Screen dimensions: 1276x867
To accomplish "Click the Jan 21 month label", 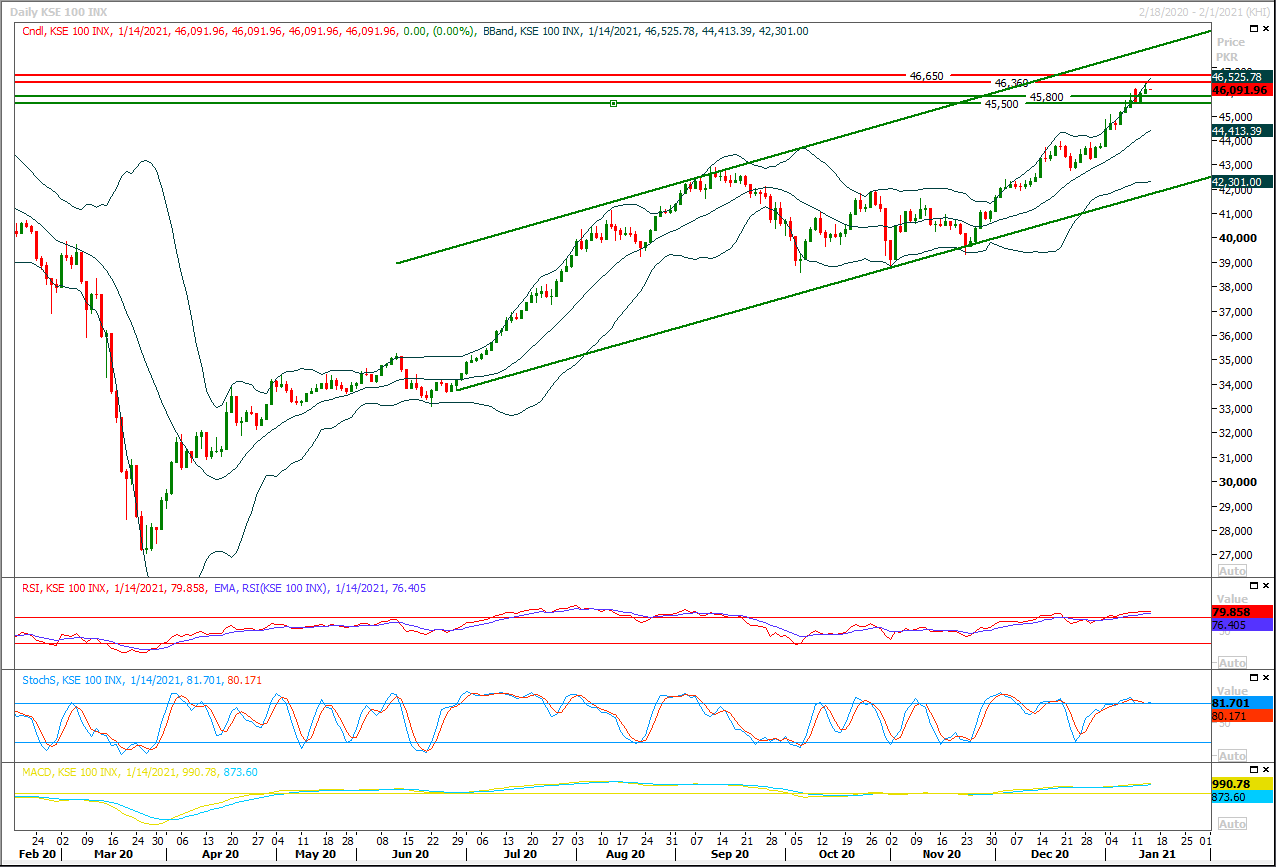I will point(1155,856).
